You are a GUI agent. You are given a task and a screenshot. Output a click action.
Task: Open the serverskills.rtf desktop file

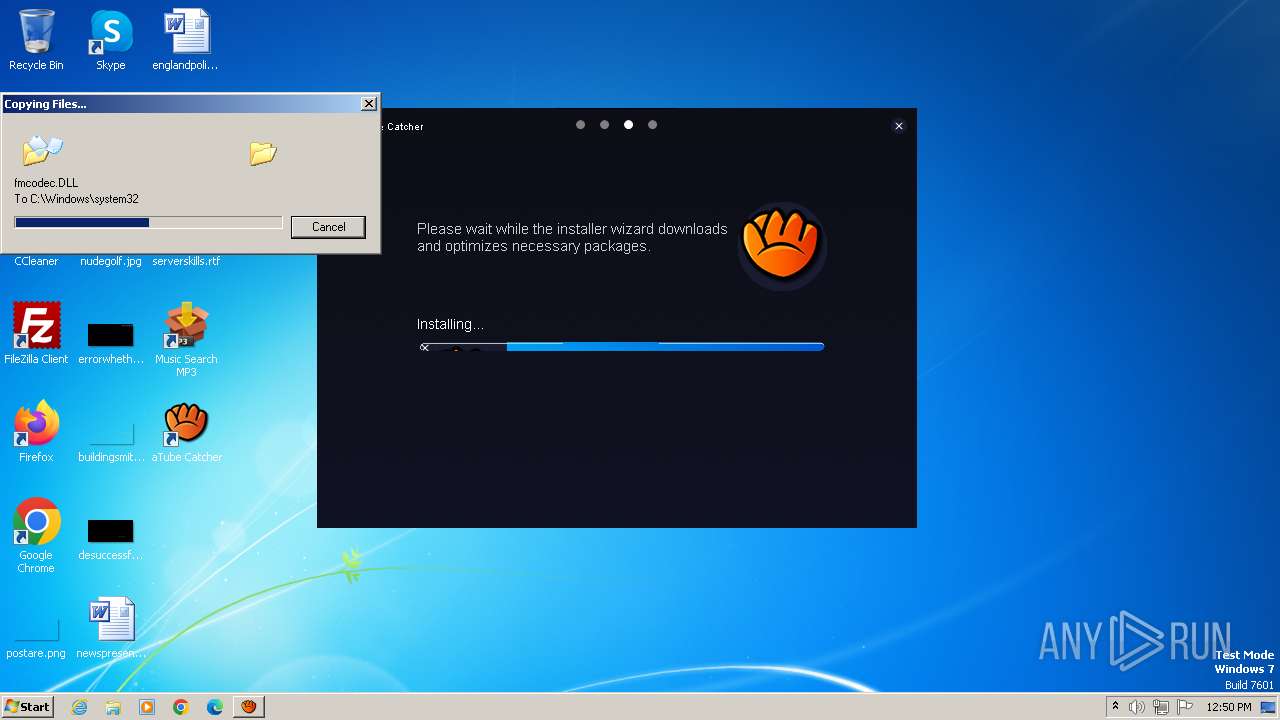tap(186, 261)
